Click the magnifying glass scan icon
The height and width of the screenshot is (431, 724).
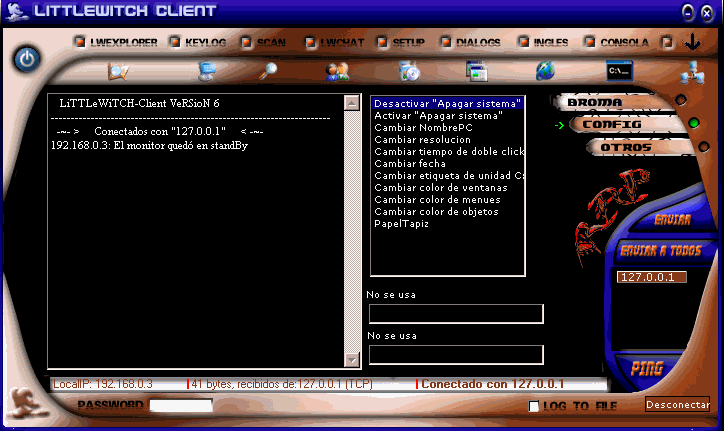click(268, 71)
